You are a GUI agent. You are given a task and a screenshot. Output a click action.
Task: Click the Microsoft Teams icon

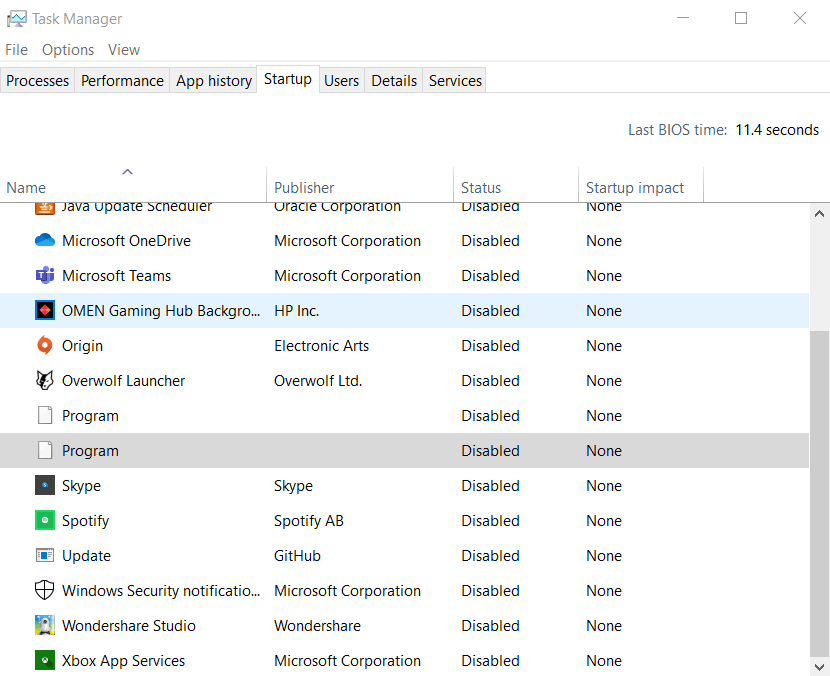(x=44, y=276)
